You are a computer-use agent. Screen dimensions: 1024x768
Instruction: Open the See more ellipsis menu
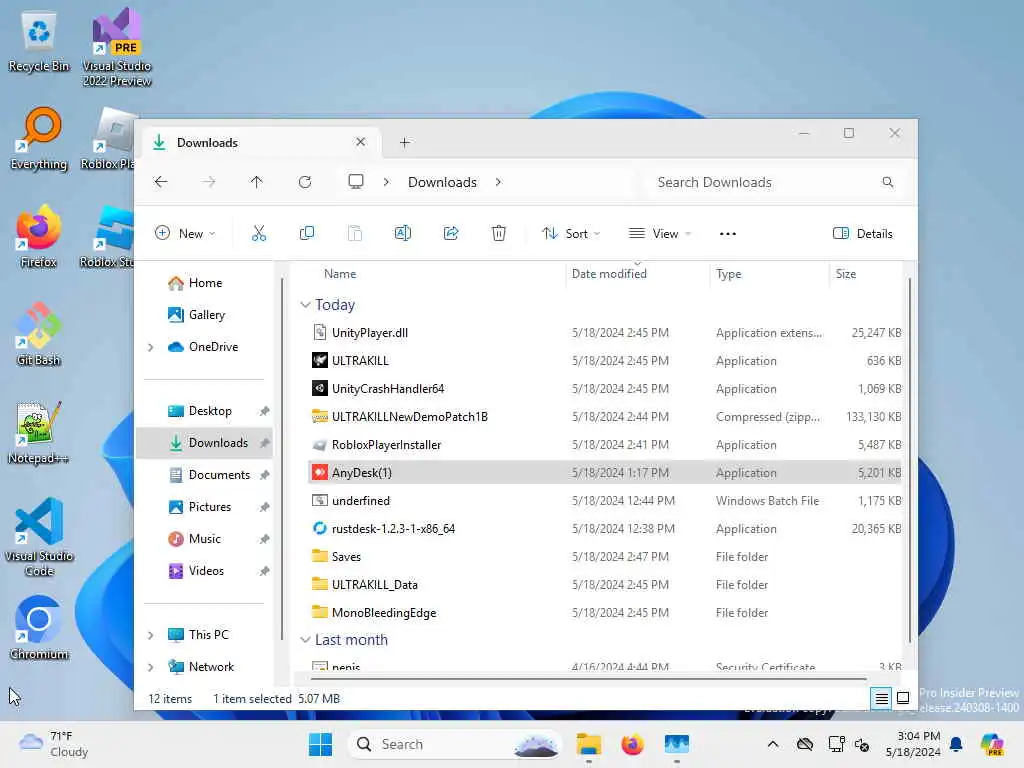[x=728, y=234]
